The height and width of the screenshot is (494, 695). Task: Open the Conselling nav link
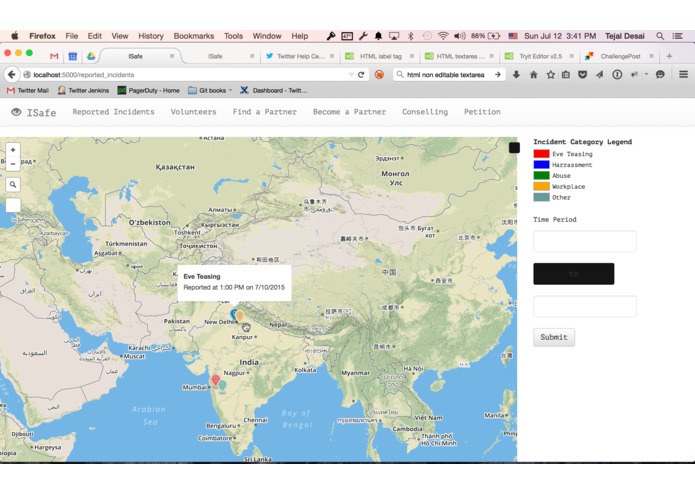pyautogui.click(x=425, y=112)
